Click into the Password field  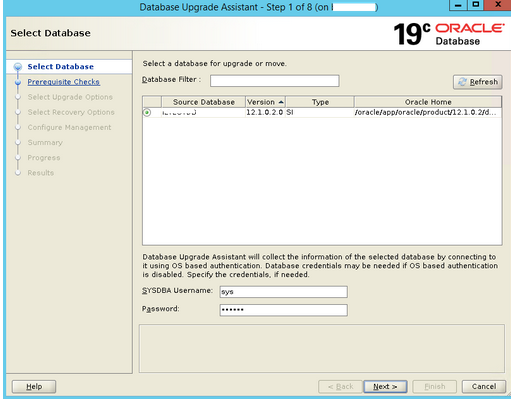pyautogui.click(x=283, y=310)
